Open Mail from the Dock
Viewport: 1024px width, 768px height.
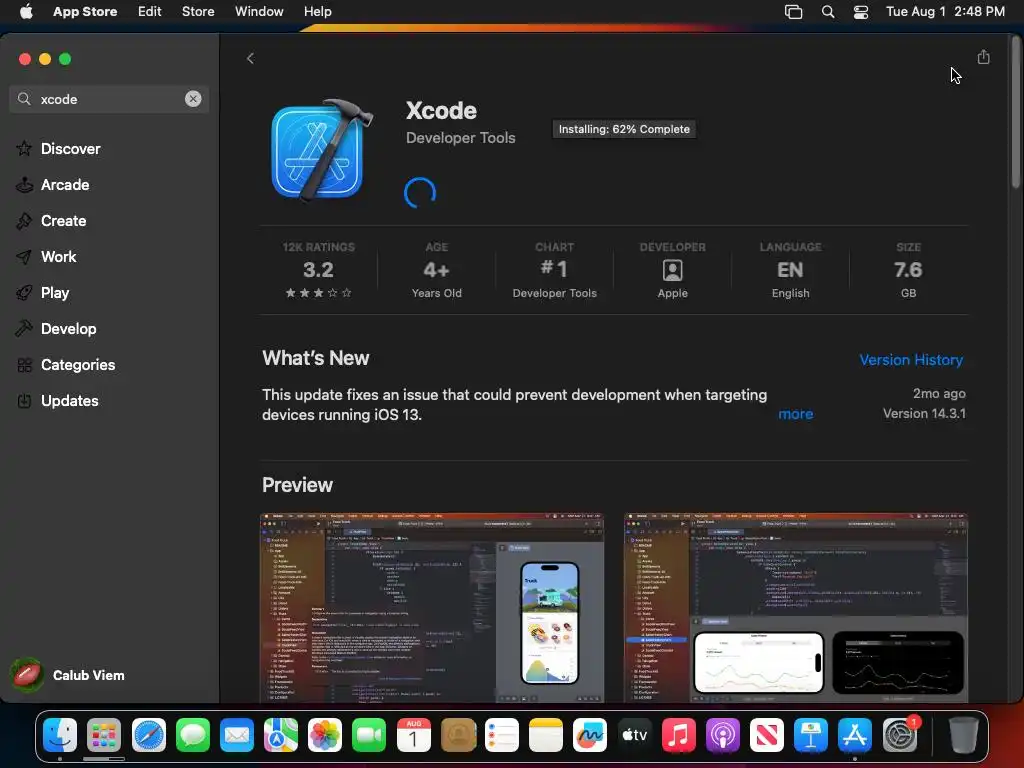coord(237,735)
